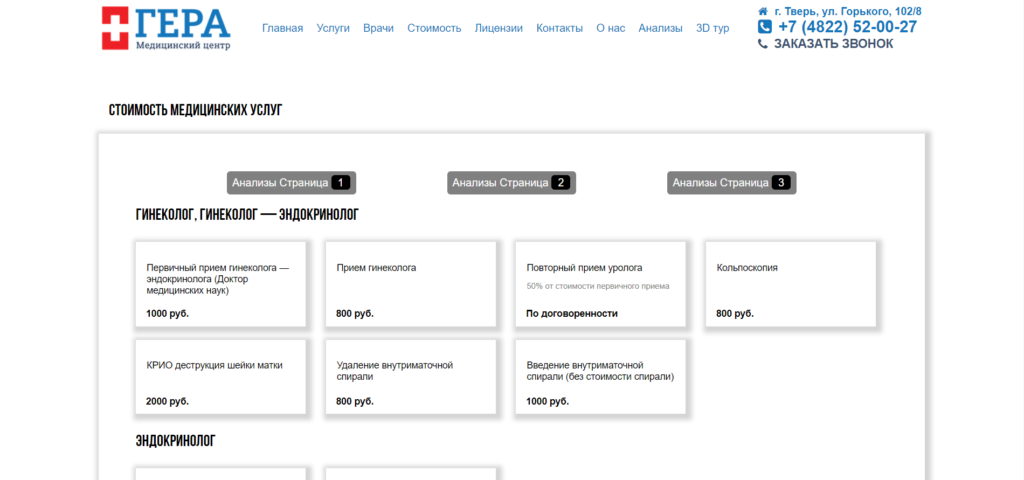Click the home icon beside the Тверь address
The width and height of the screenshot is (1024, 480).
763,11
